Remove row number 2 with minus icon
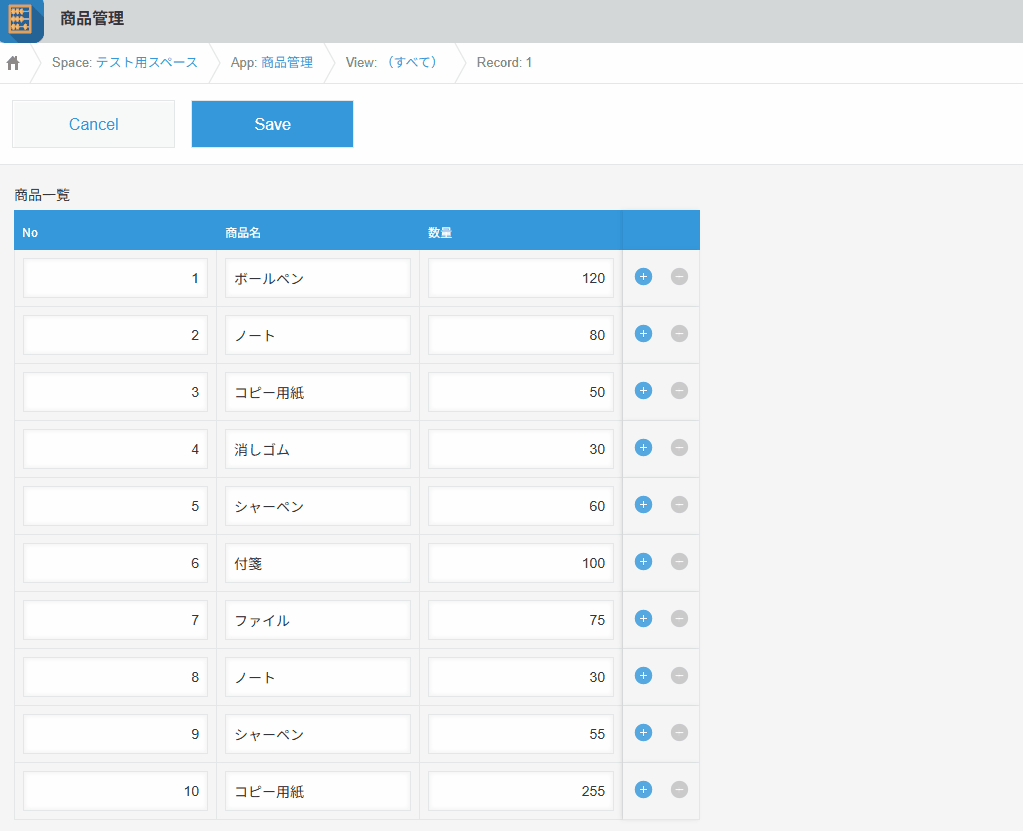The width and height of the screenshot is (1023, 831). pyautogui.click(x=679, y=334)
